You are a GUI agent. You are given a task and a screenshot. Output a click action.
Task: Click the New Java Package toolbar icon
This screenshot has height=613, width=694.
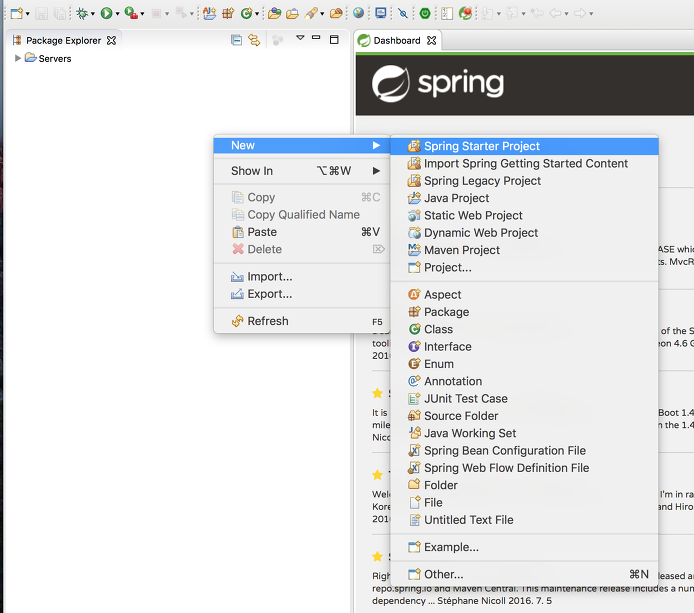(x=228, y=13)
